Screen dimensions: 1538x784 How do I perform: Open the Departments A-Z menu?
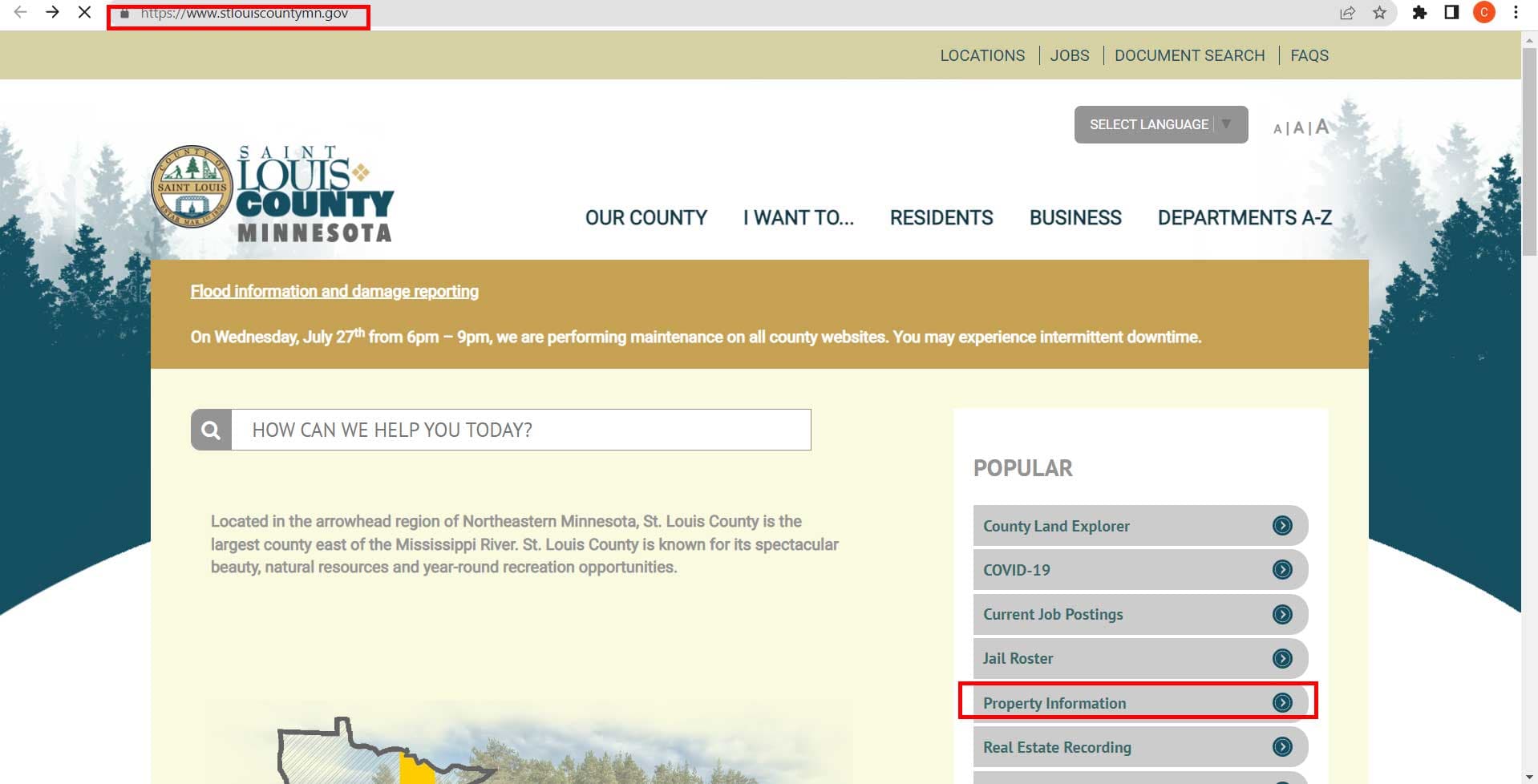(1244, 217)
